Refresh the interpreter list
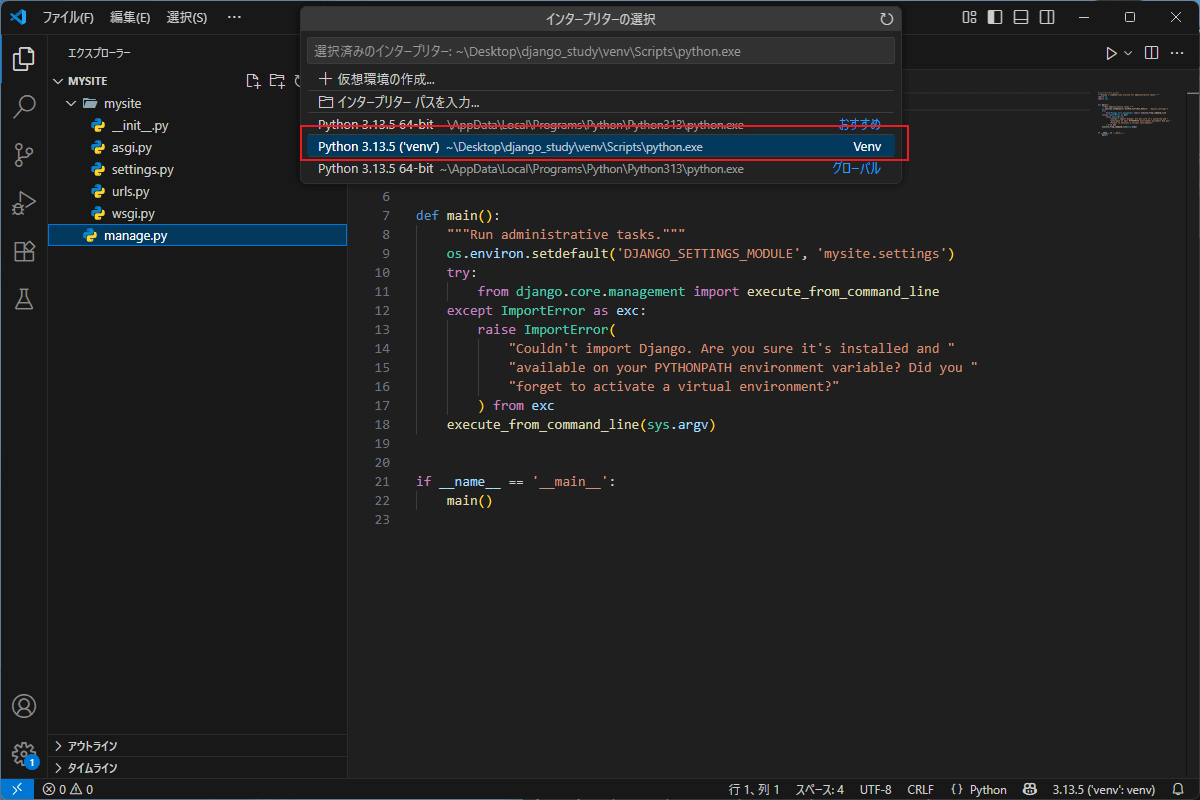This screenshot has width=1200, height=800. point(886,19)
